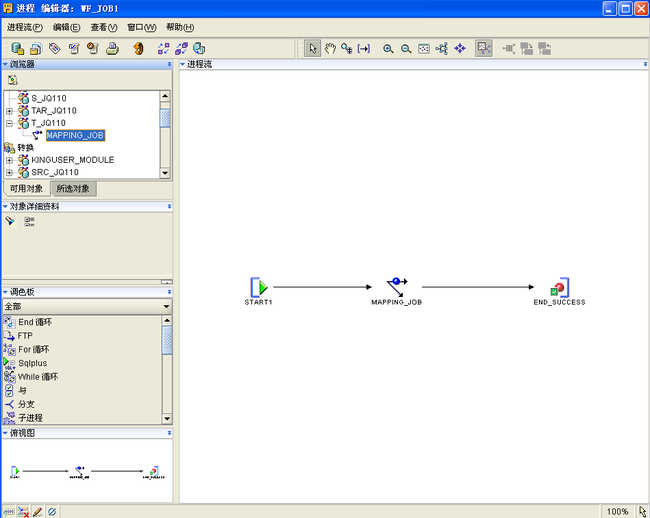Click the tag label toolbar icon
This screenshot has height=518, width=650.
tap(55, 49)
